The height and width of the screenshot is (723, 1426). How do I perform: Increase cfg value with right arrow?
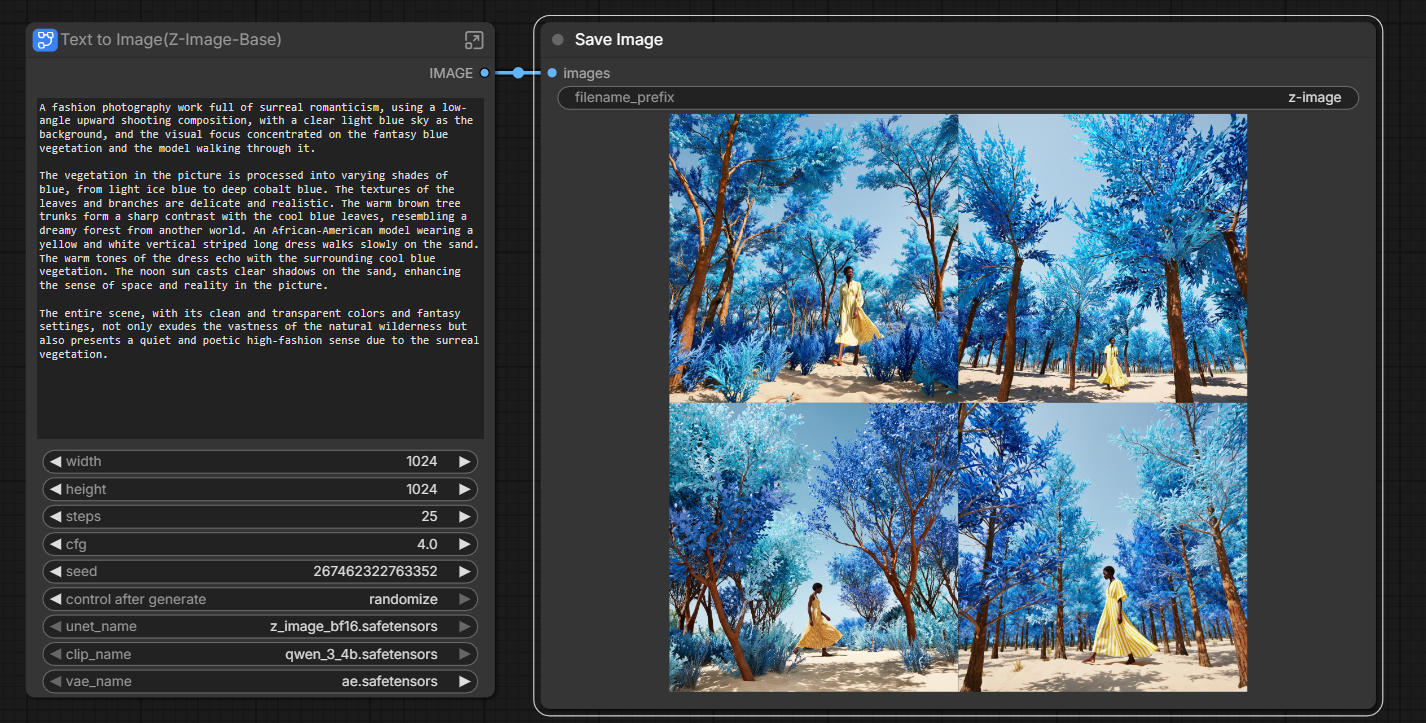[464, 544]
